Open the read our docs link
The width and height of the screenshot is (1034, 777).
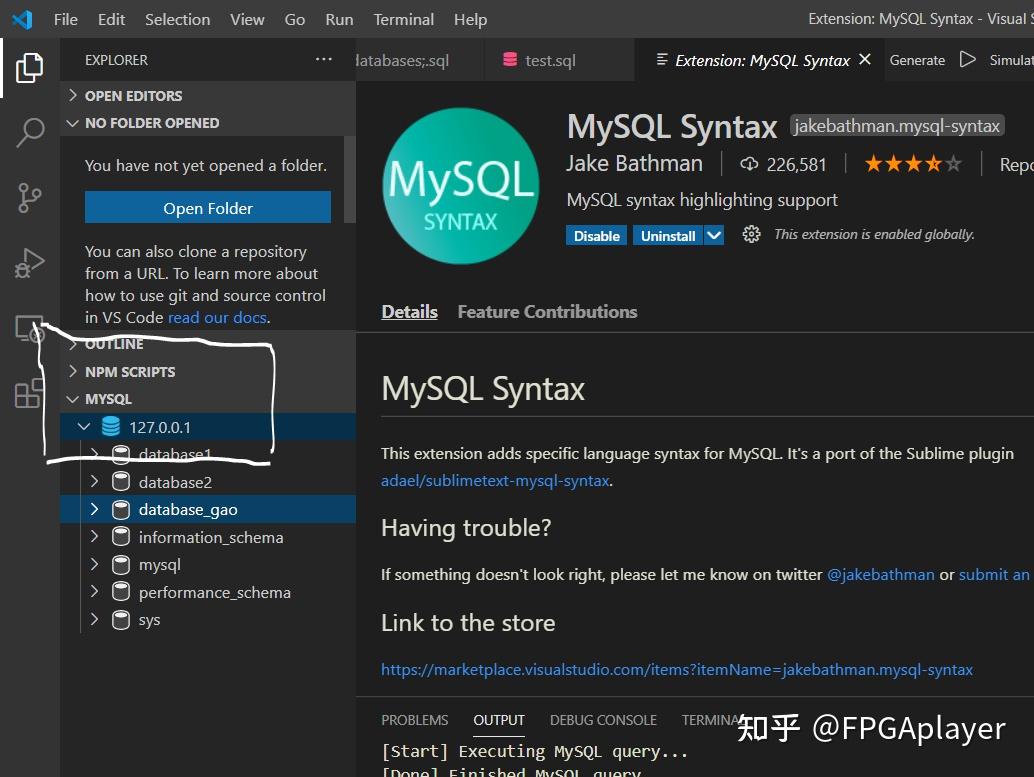[217, 317]
